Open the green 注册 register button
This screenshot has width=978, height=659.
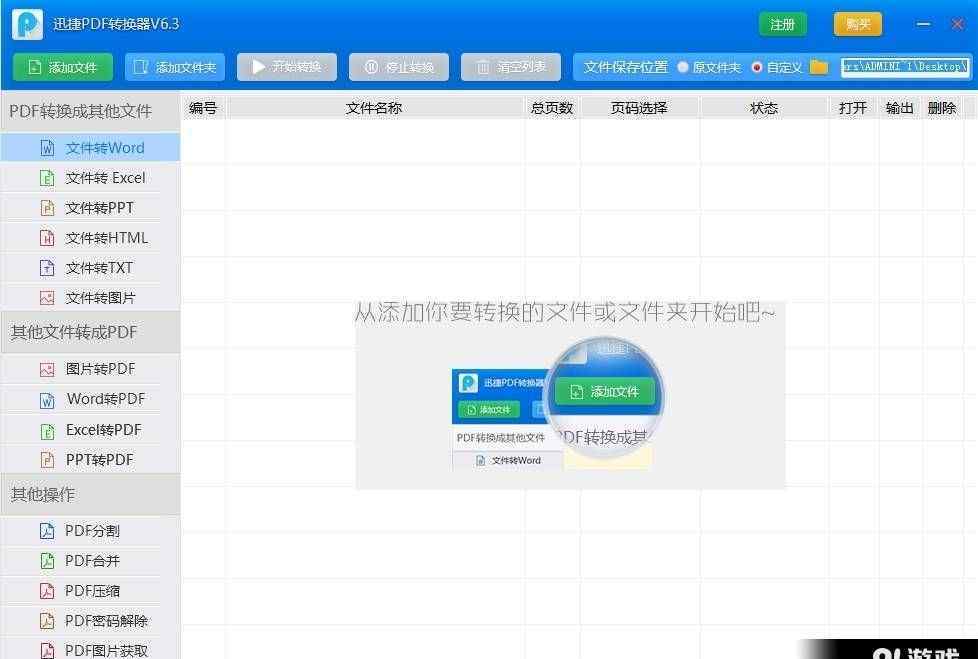click(783, 24)
